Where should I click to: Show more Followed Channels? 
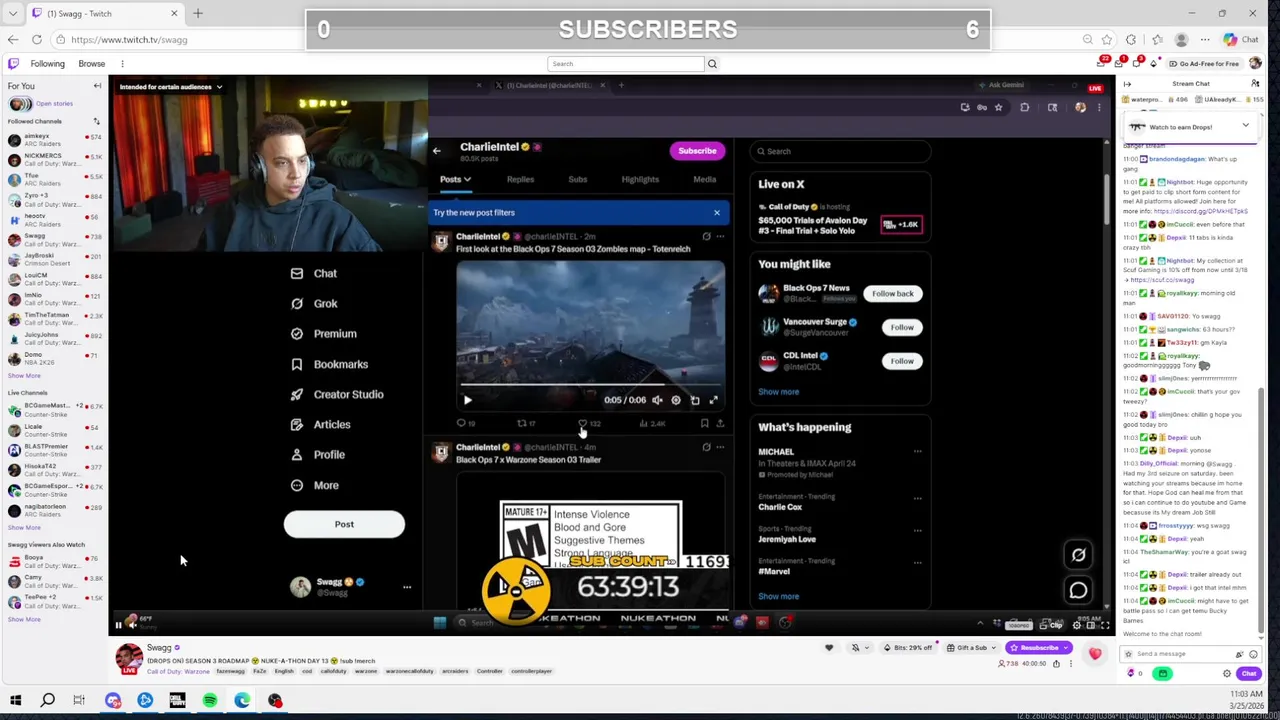click(25, 376)
